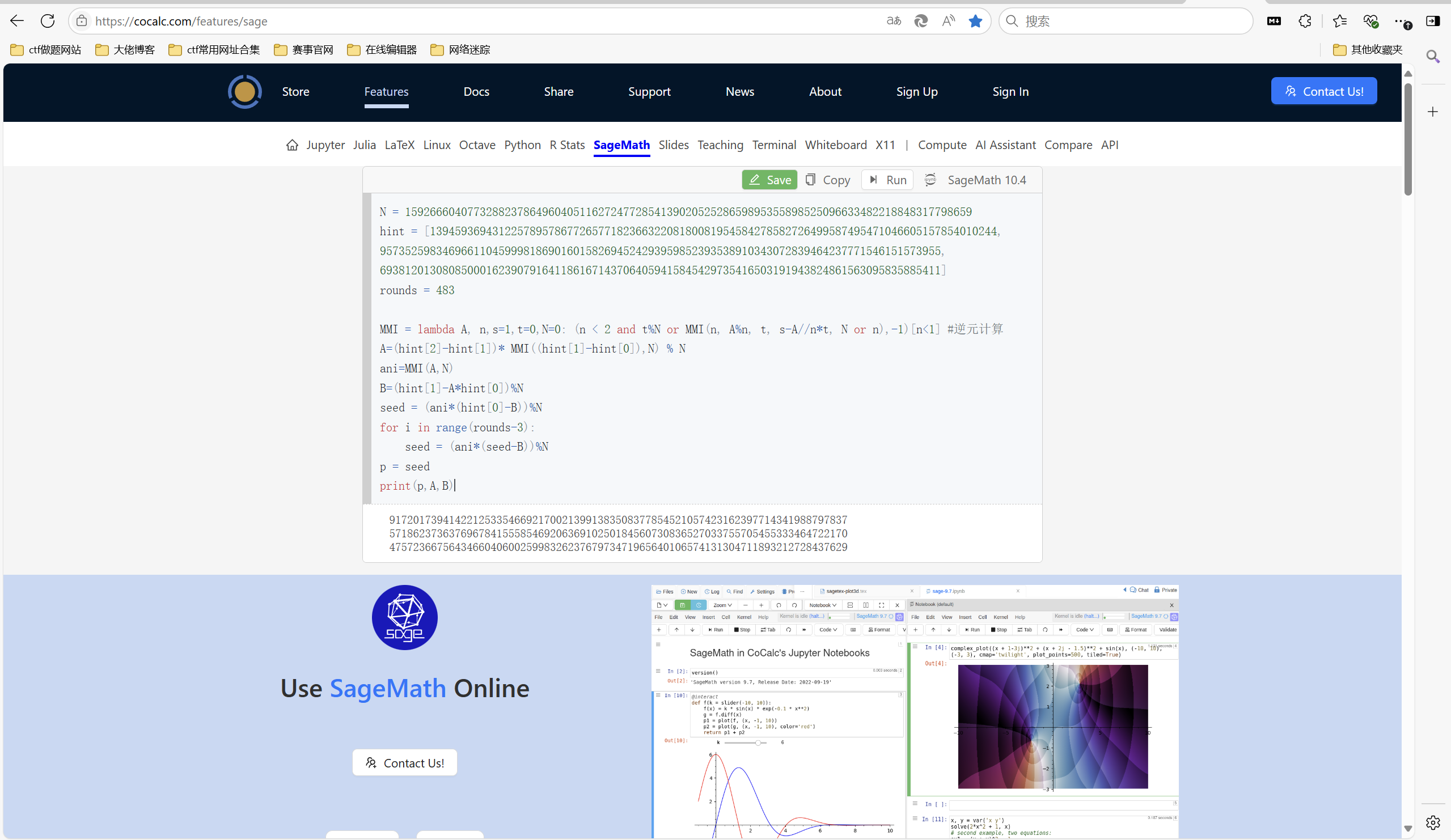Open the Store page

[295, 92]
